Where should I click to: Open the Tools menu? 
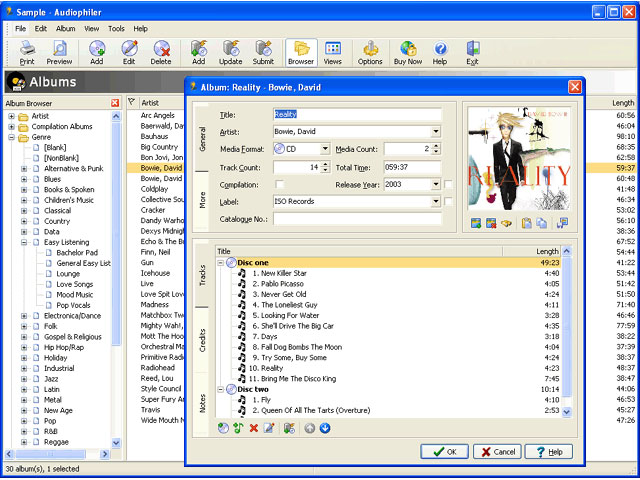pos(116,29)
